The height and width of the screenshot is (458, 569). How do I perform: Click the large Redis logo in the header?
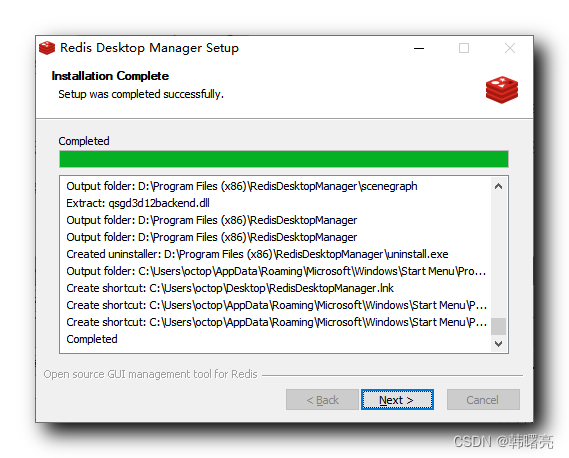(502, 90)
